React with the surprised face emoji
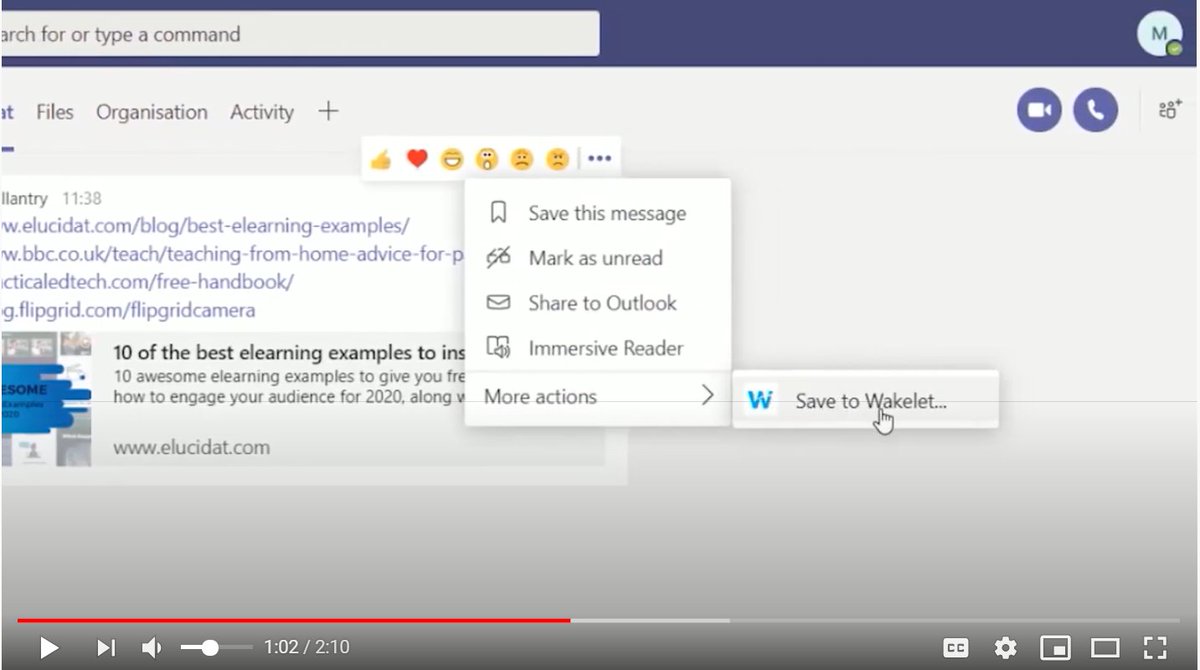The image size is (1200, 670). [x=487, y=158]
